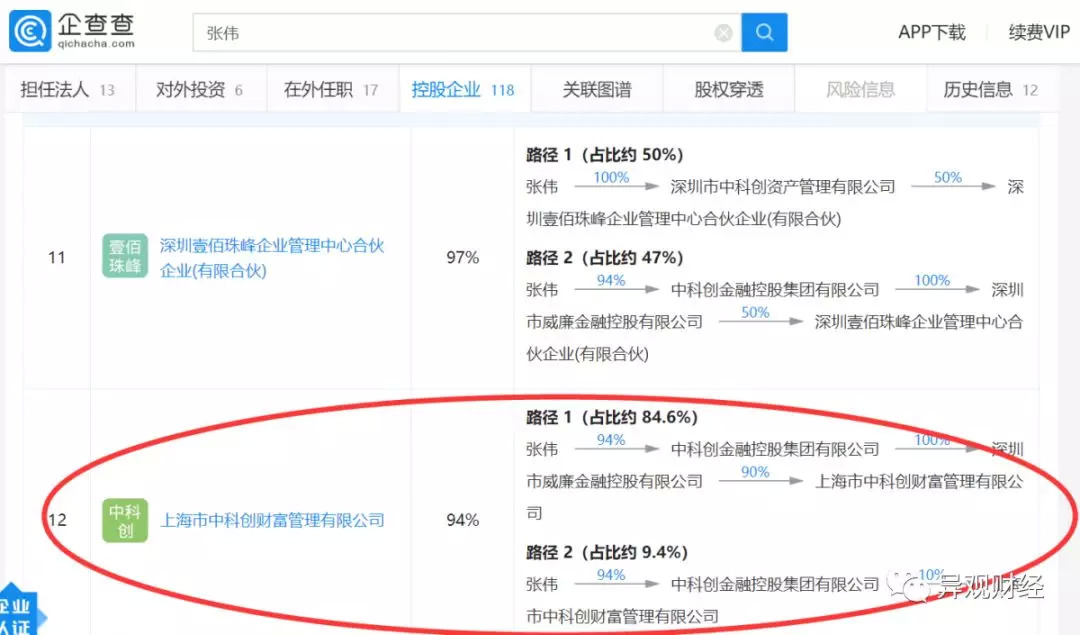Click the 94% shareholding value in row 12
The image size is (1080, 635).
click(x=462, y=520)
